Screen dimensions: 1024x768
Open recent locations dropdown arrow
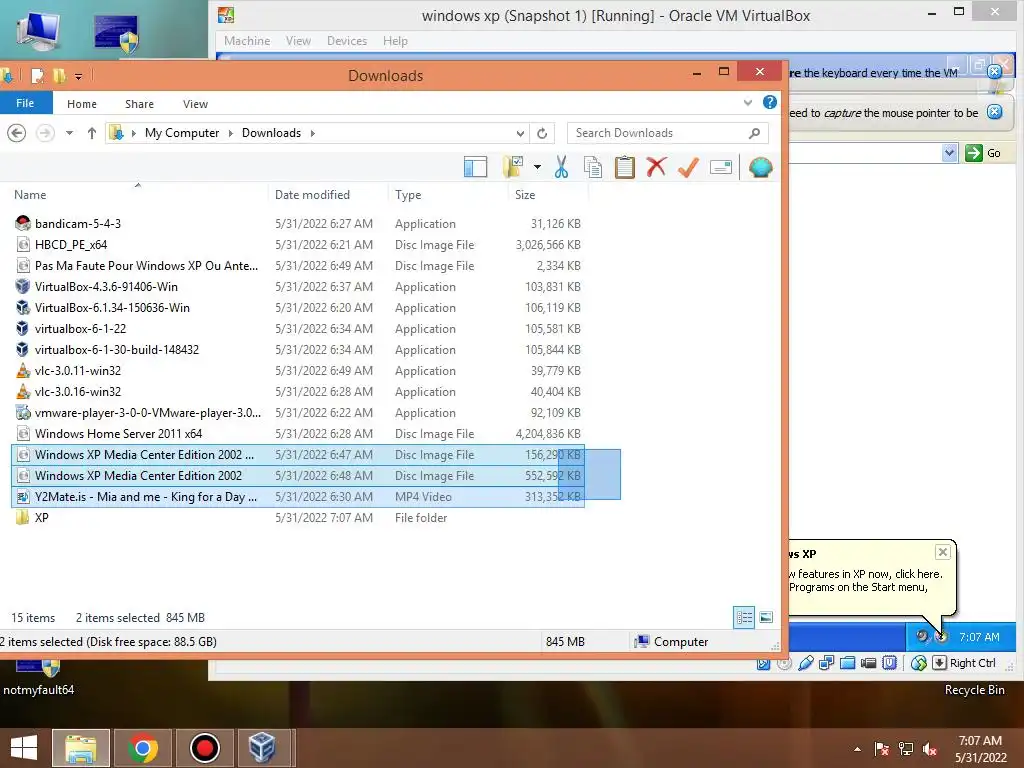coord(69,133)
